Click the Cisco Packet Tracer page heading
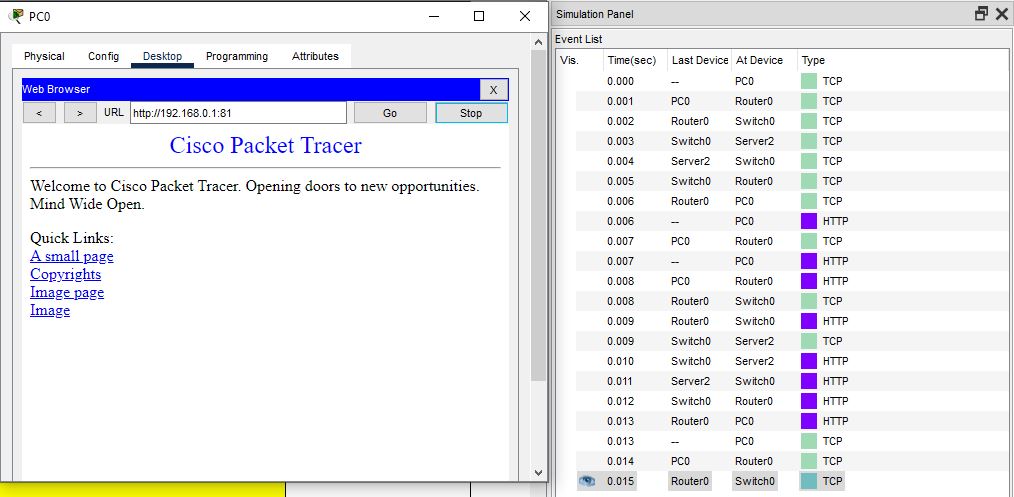 (265, 145)
